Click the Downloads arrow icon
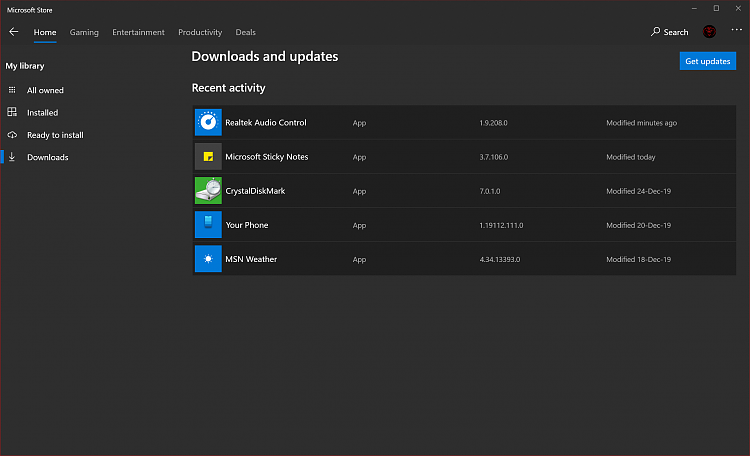Viewport: 750px width, 456px height. click(x=12, y=157)
